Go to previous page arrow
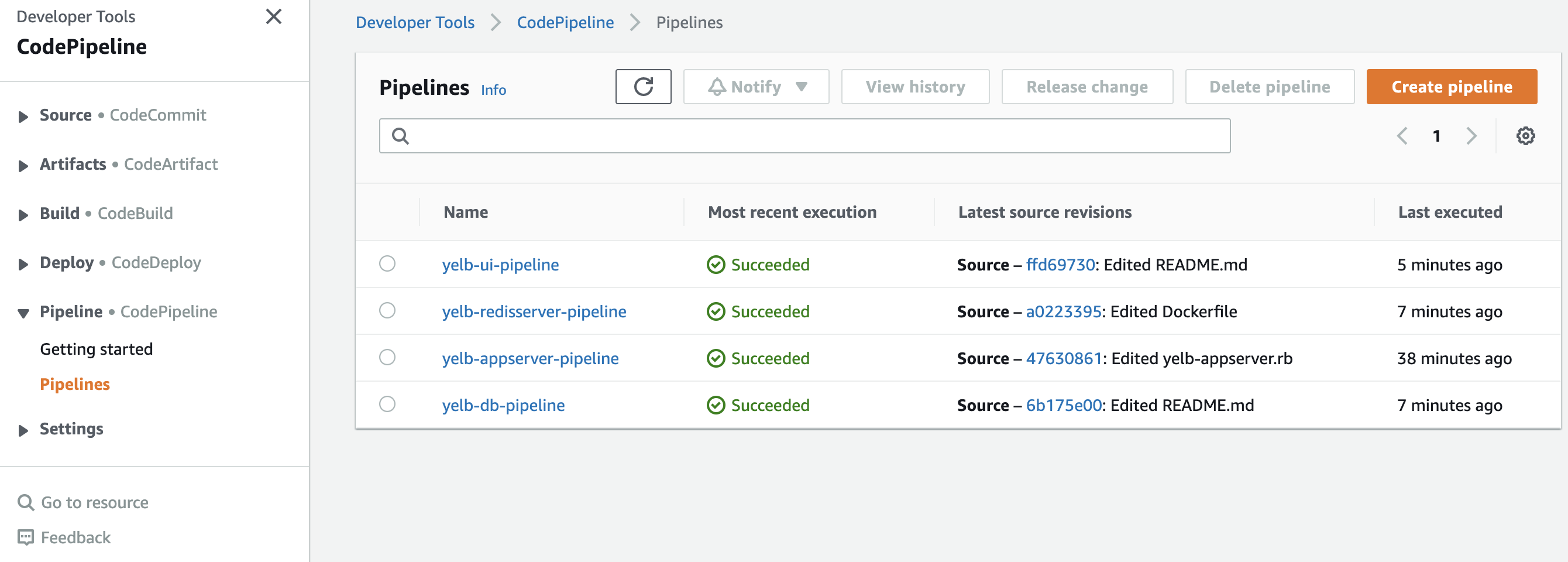 pyautogui.click(x=1402, y=136)
